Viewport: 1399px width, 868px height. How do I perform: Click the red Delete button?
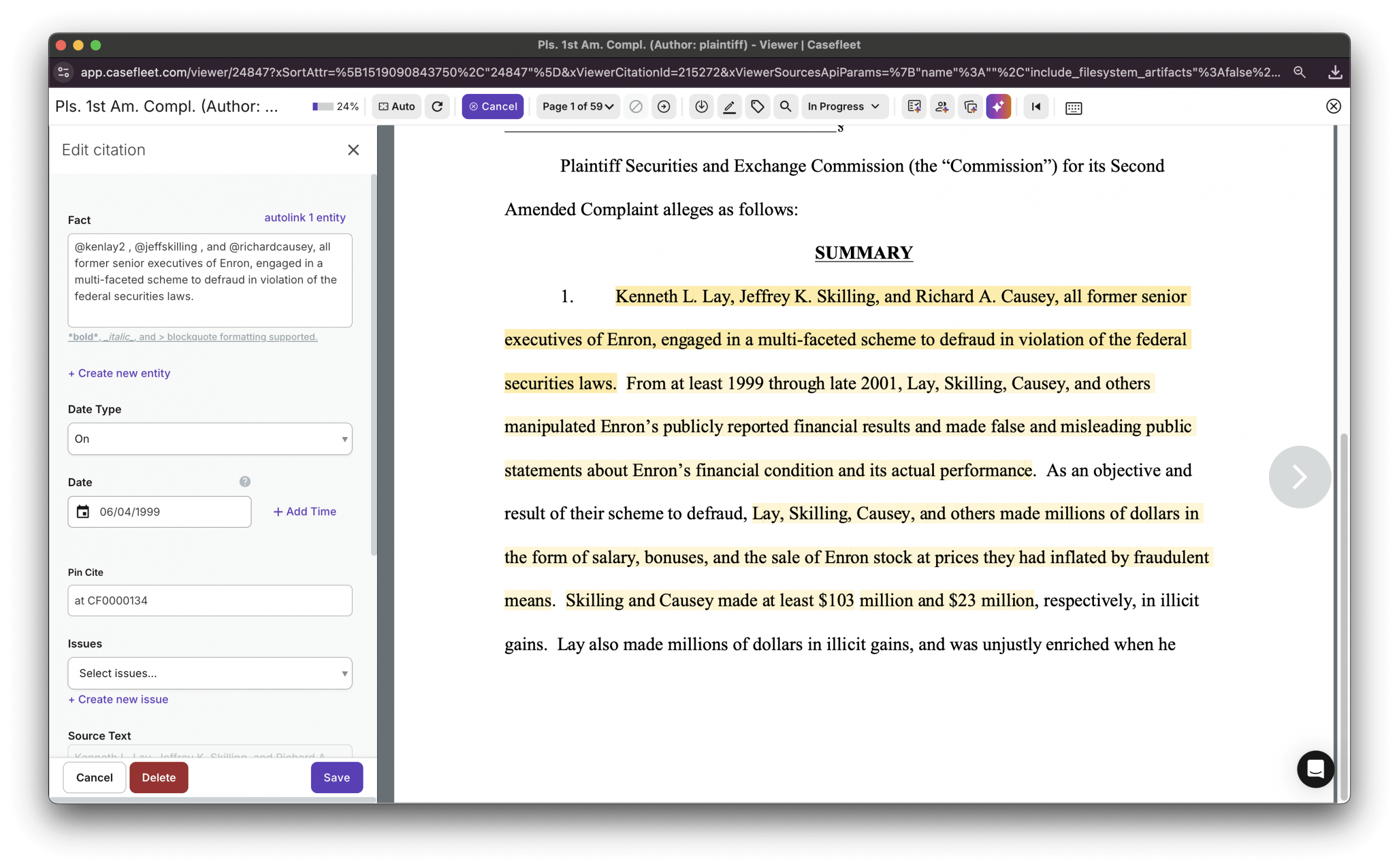159,778
